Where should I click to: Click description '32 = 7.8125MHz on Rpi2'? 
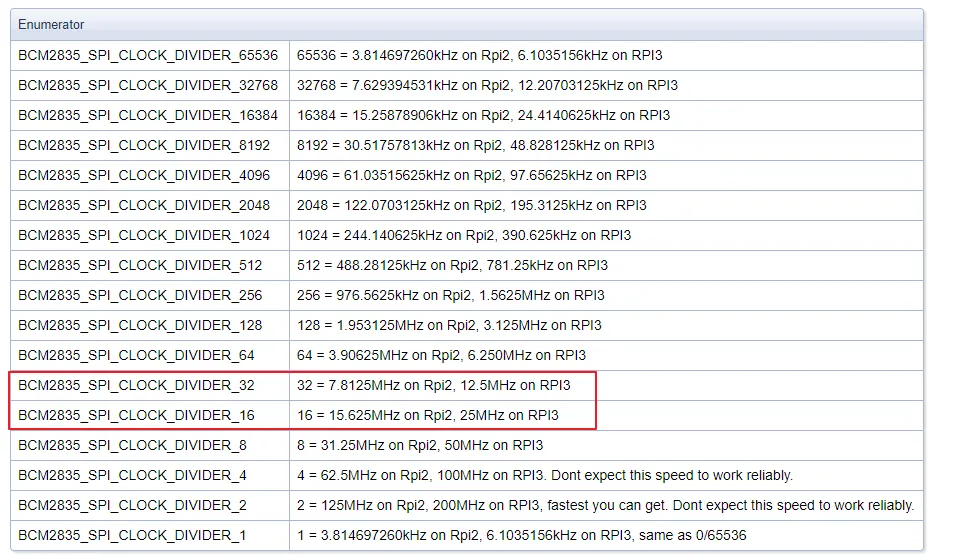(433, 386)
